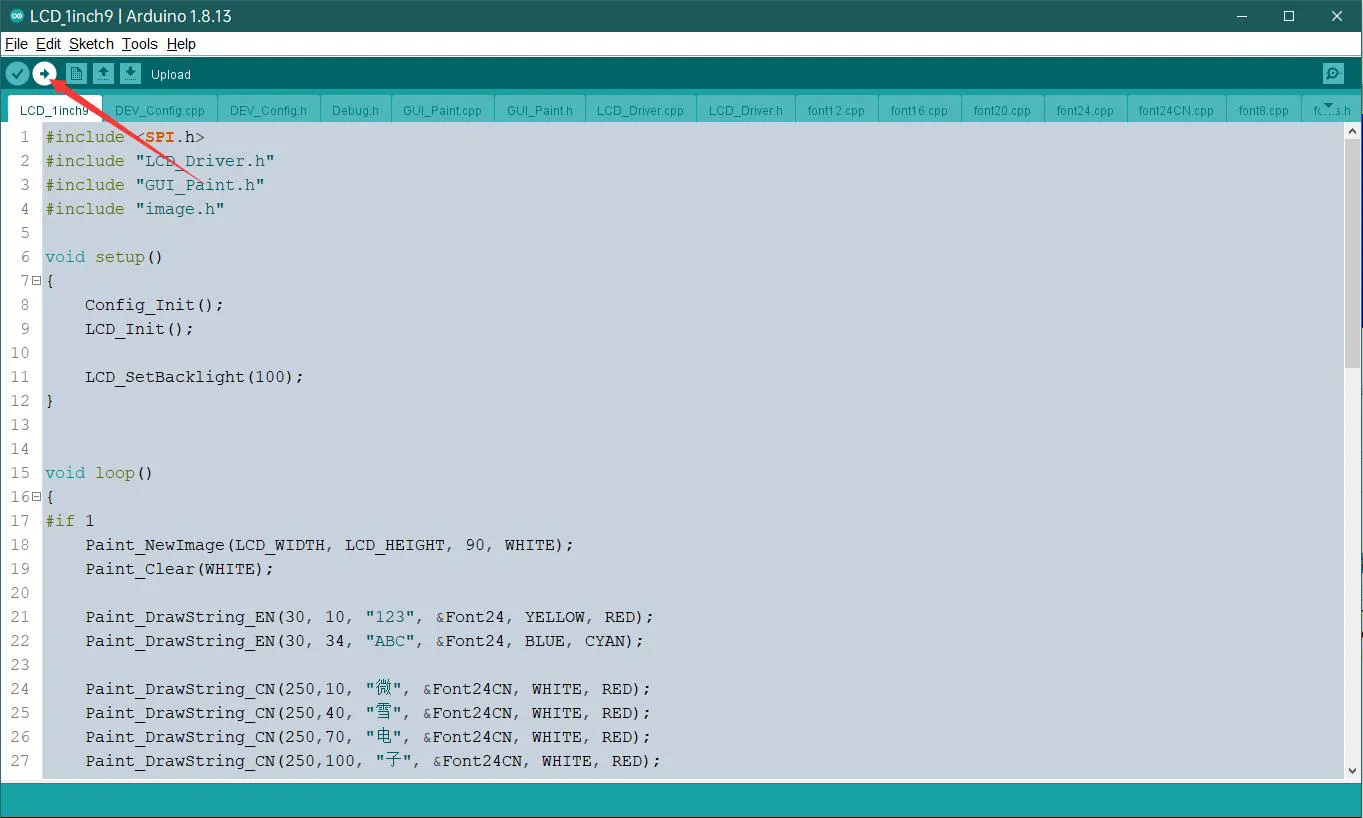Click the Arduino logo in the title bar
The image size is (1363, 818).
pyautogui.click(x=17, y=16)
